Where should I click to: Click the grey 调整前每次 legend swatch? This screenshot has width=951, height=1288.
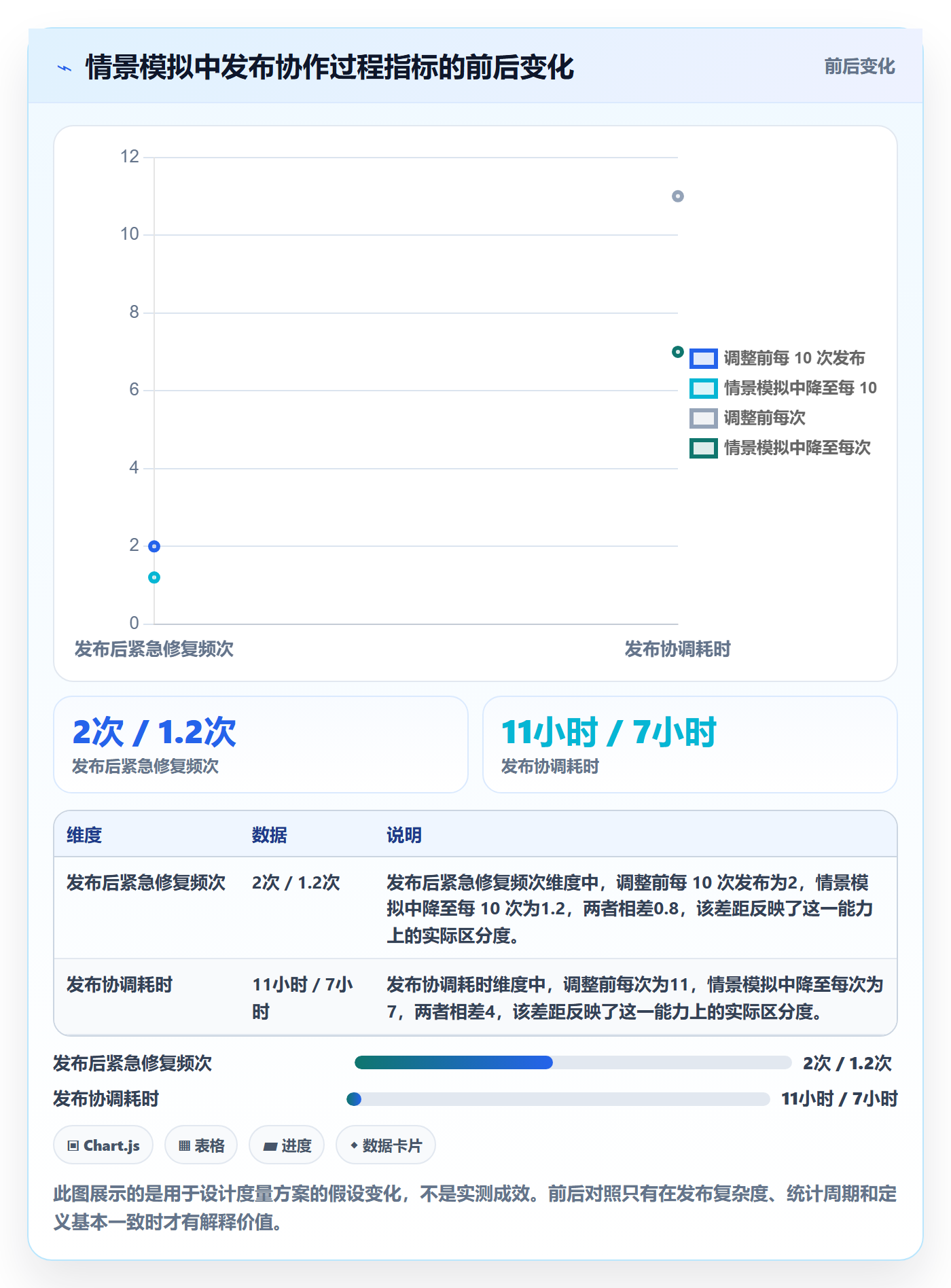704,418
